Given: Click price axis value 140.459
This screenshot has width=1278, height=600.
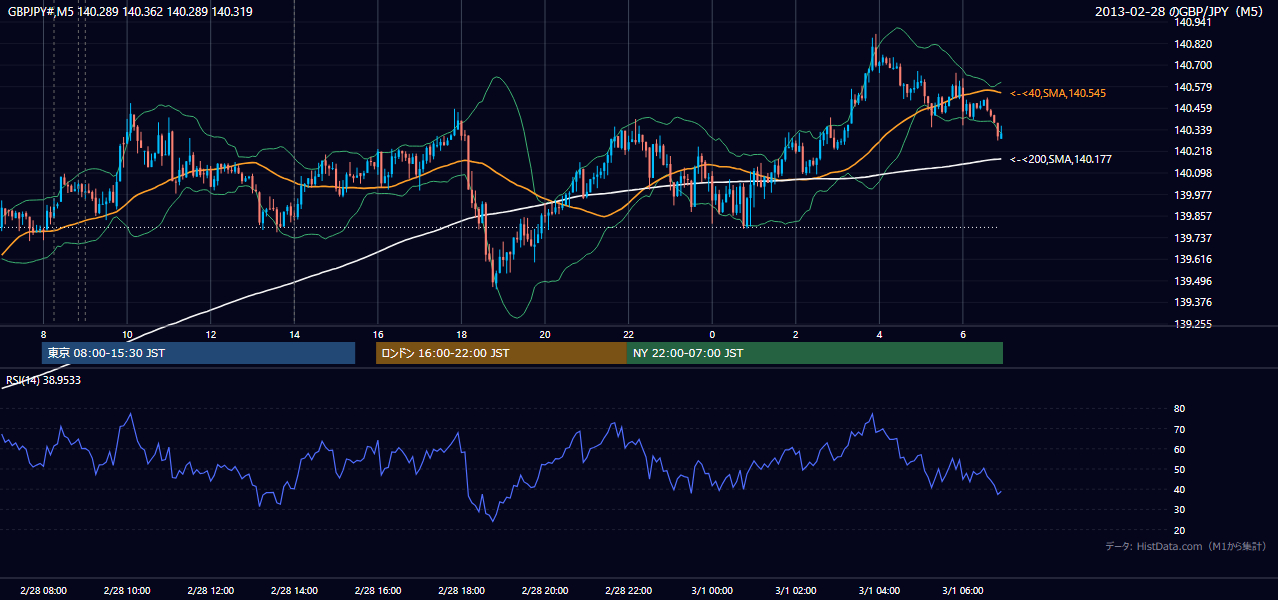Looking at the screenshot, I should coord(1193,108).
